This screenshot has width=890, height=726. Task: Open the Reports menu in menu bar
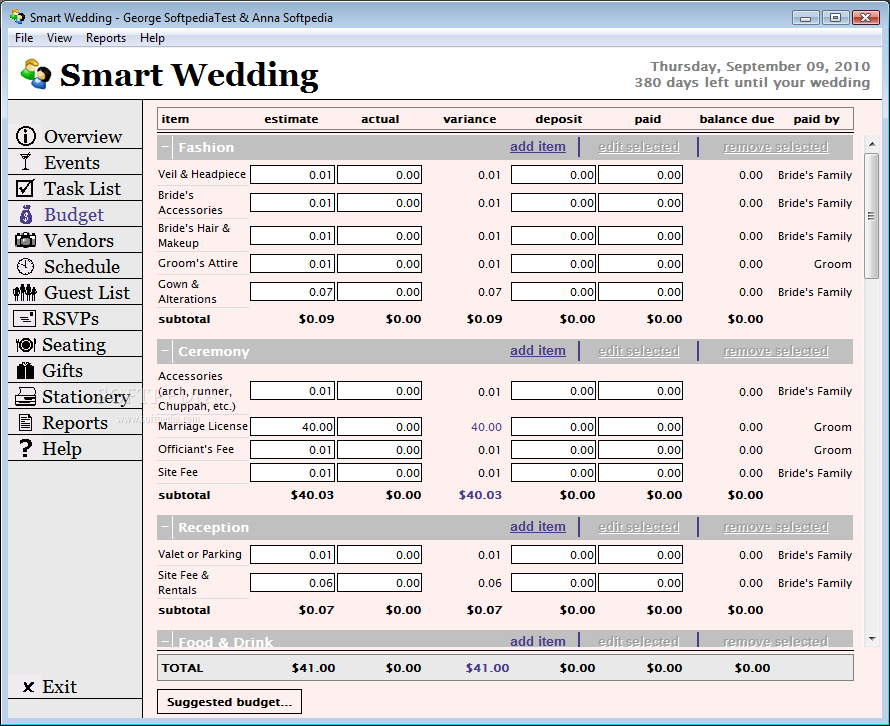[x=106, y=38]
